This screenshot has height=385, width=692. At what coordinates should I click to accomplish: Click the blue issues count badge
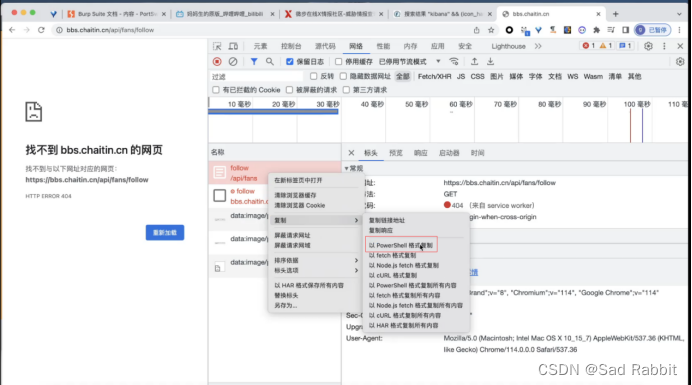point(624,45)
